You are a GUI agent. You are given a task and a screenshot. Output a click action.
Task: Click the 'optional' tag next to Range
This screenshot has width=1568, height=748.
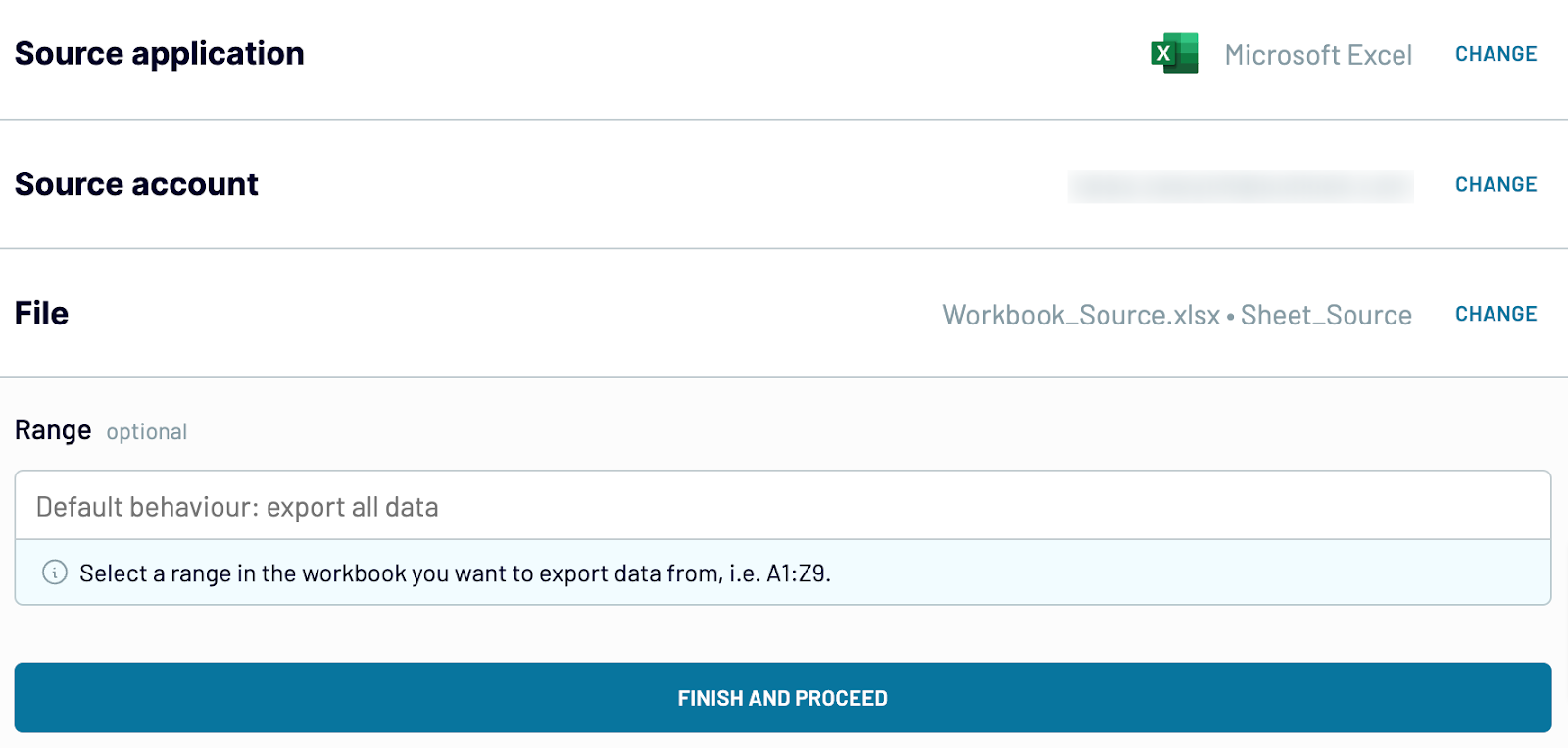click(147, 431)
